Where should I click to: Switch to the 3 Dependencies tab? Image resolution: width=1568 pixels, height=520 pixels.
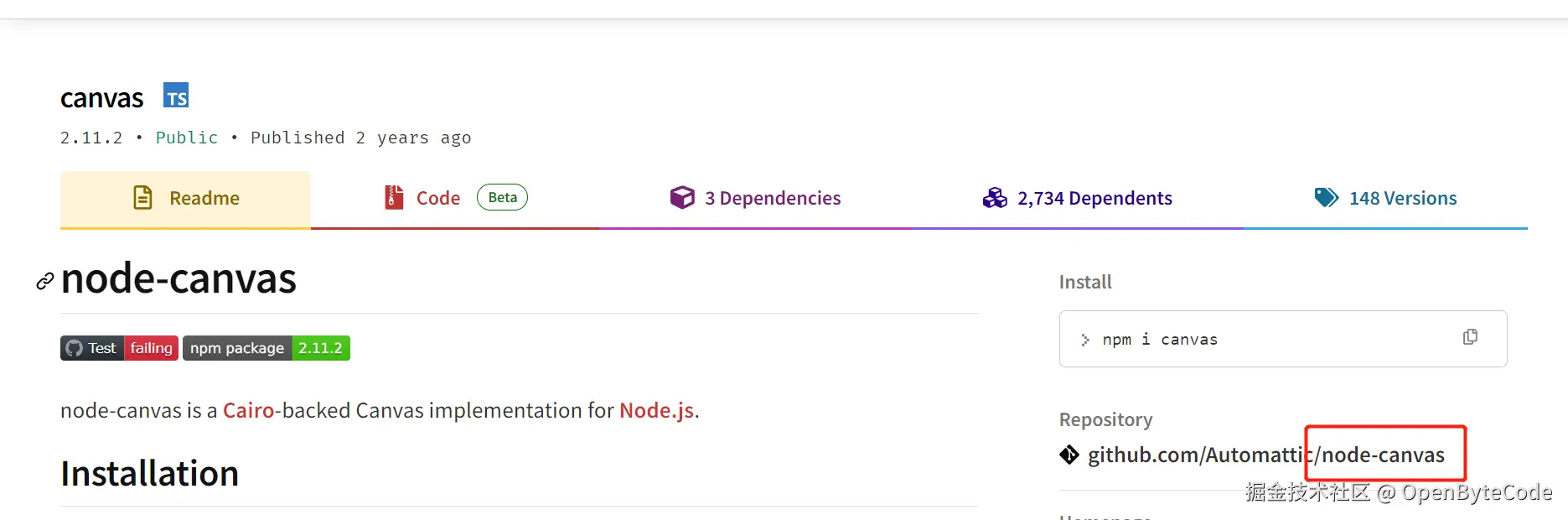tap(772, 199)
